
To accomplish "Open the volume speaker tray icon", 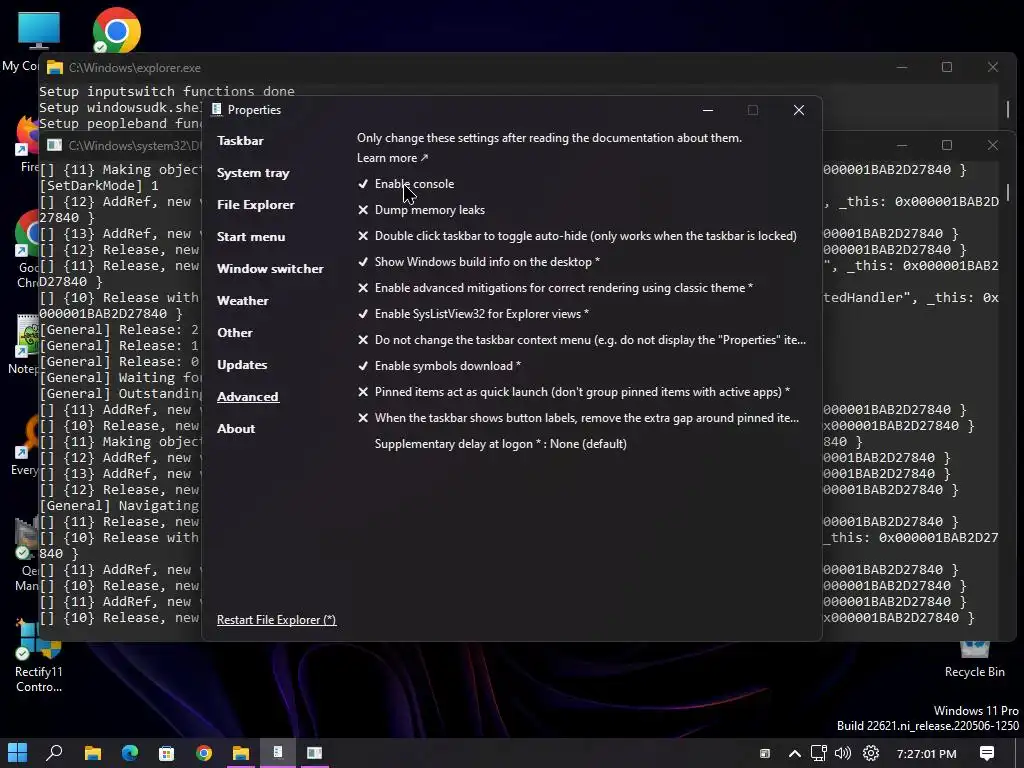I will click(x=843, y=754).
